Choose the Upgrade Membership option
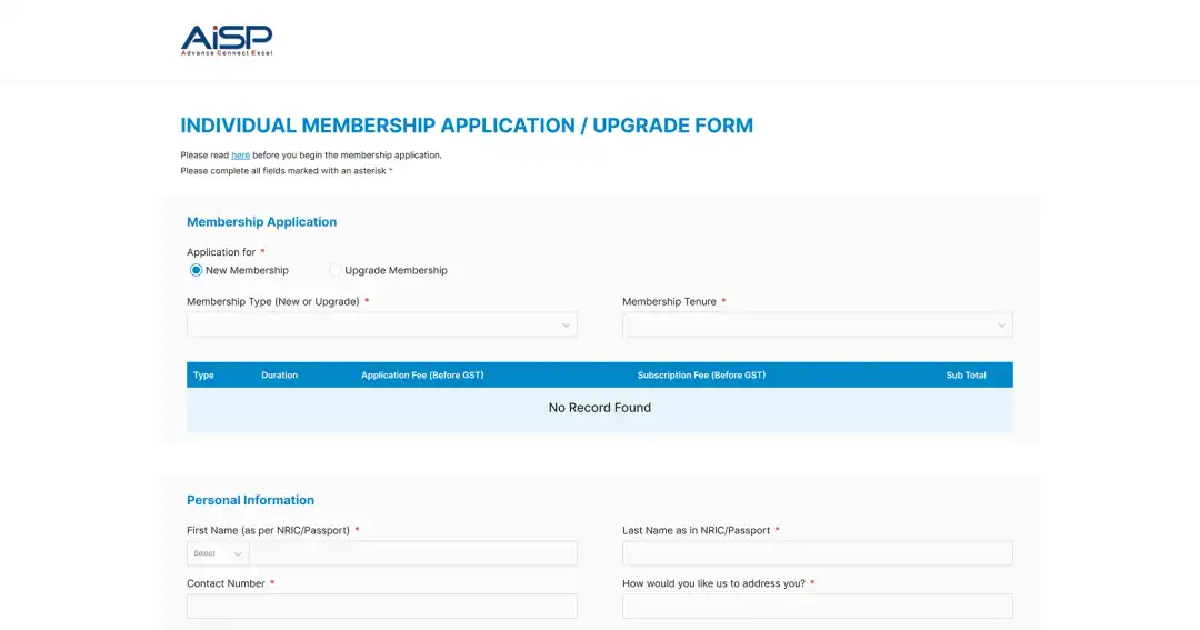Image resolution: width=1200 pixels, height=630 pixels. pos(336,270)
